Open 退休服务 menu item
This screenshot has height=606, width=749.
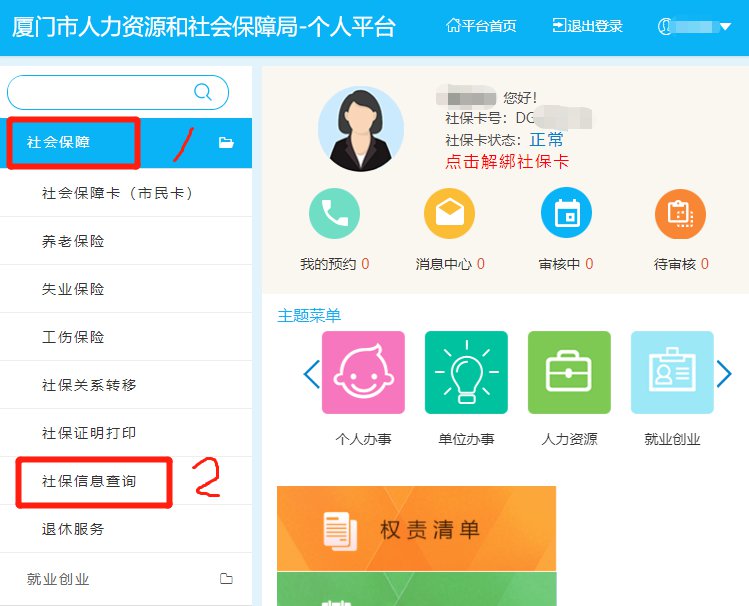[x=126, y=529]
